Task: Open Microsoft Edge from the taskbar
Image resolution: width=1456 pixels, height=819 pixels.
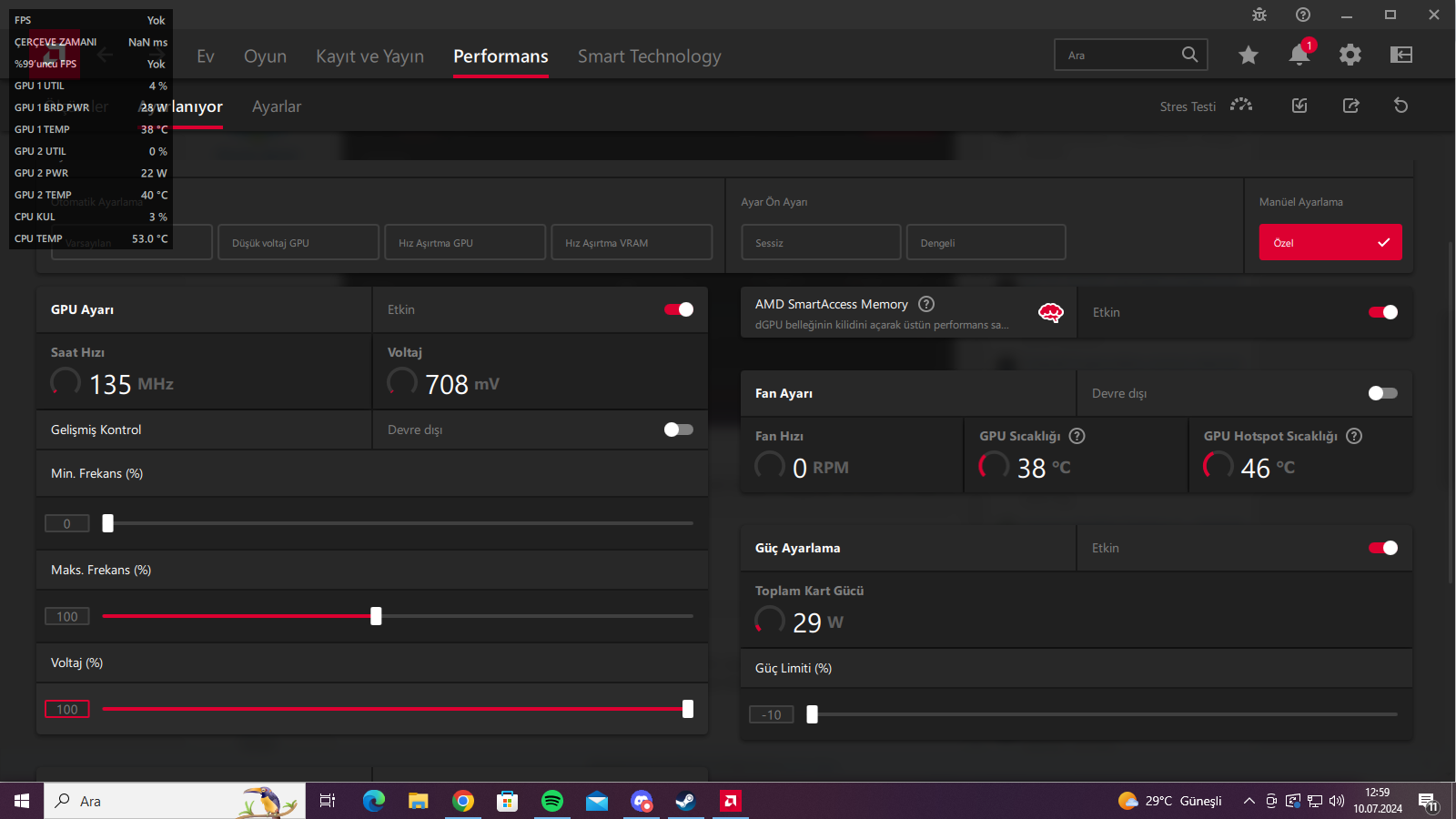Action: pyautogui.click(x=374, y=801)
